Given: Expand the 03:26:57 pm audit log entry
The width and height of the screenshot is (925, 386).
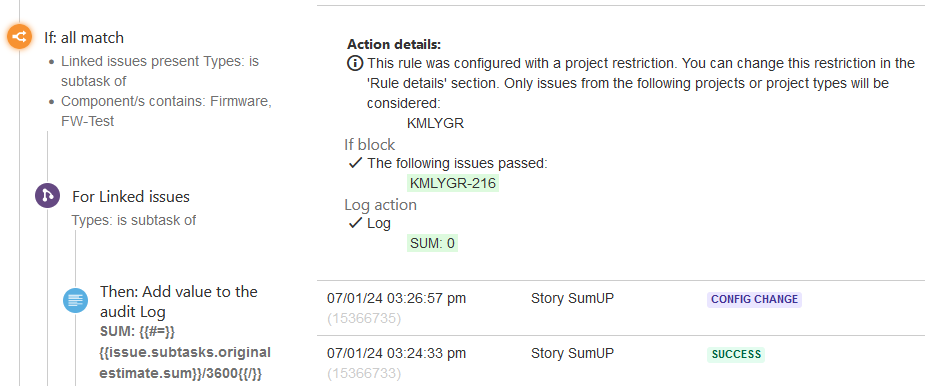Looking at the screenshot, I should (396, 299).
